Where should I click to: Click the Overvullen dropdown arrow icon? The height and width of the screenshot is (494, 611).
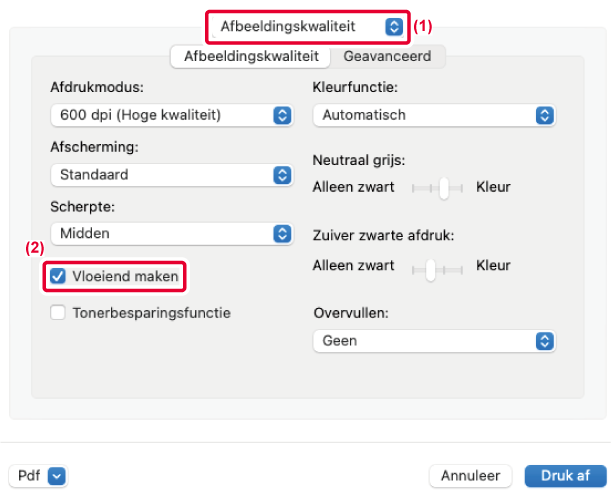tap(545, 341)
